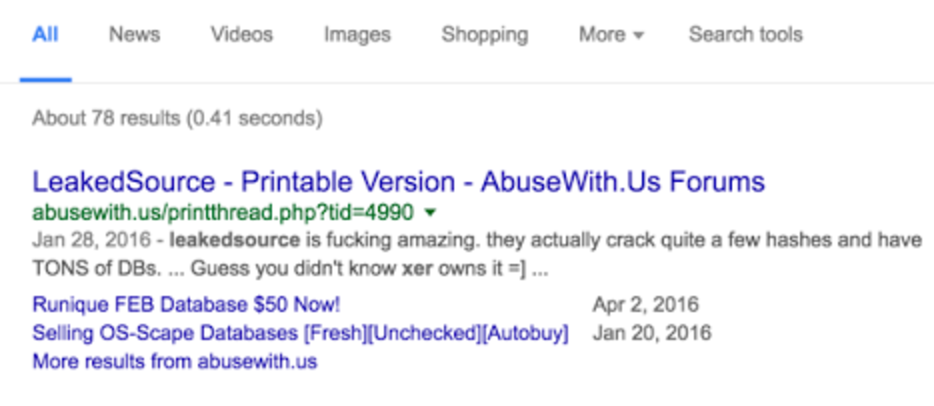The image size is (934, 406).
Task: Open Search tools options
Action: 745,34
